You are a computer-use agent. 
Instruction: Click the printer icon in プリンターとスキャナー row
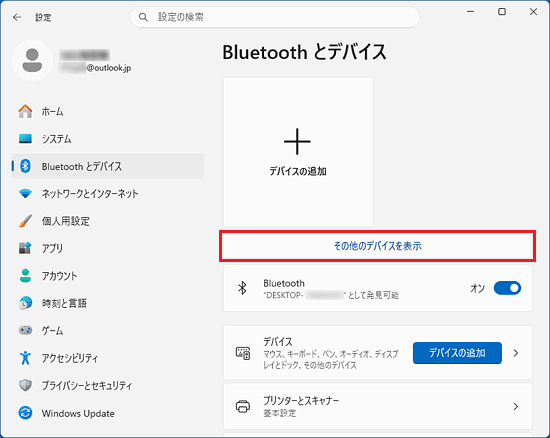click(243, 406)
